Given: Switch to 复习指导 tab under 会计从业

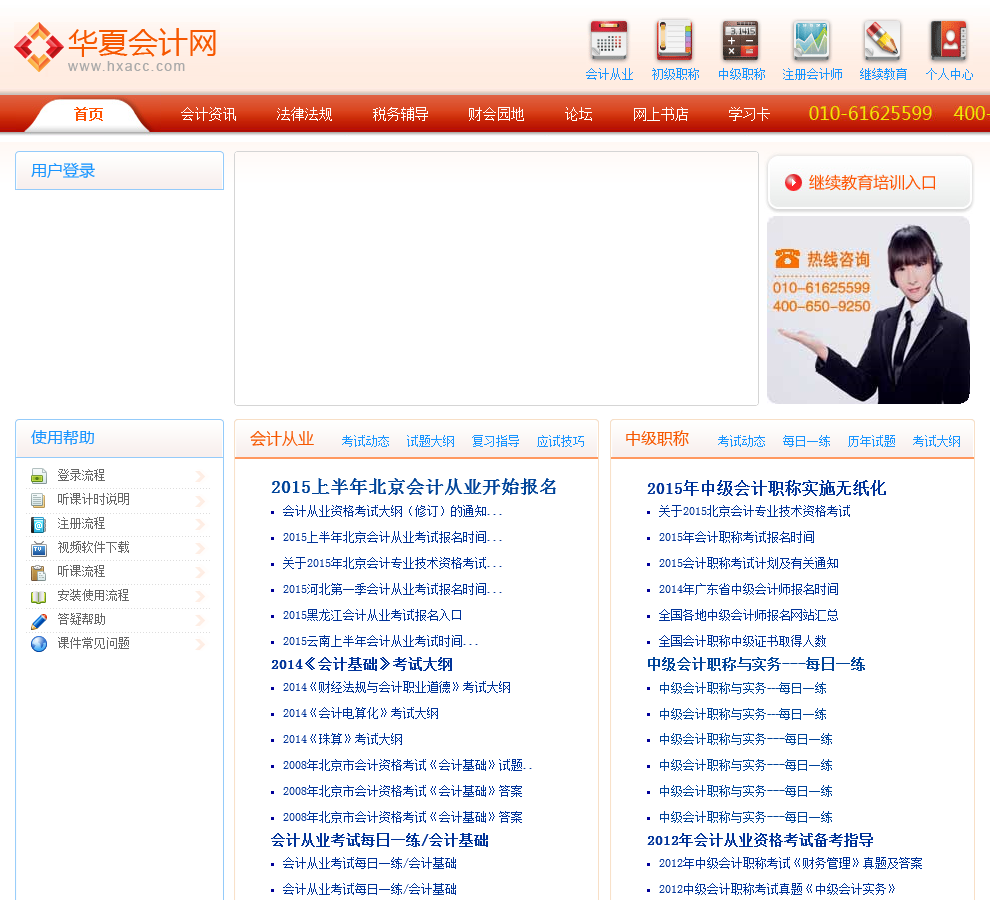Looking at the screenshot, I should click(x=496, y=441).
